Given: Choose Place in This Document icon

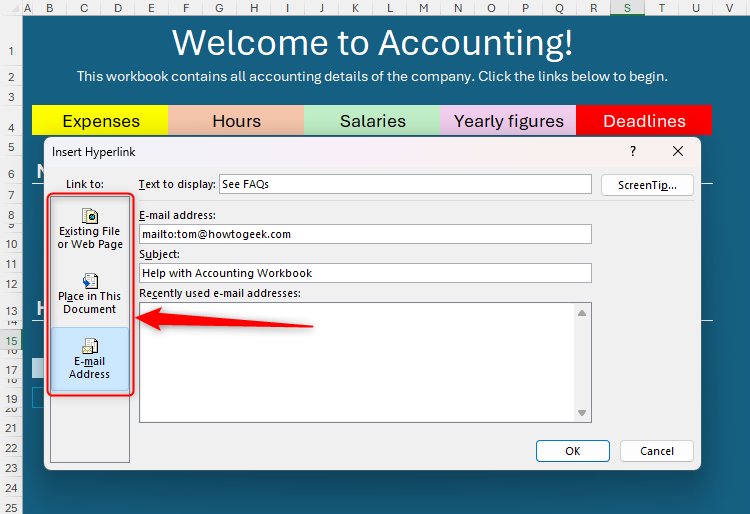Looking at the screenshot, I should [x=90, y=281].
